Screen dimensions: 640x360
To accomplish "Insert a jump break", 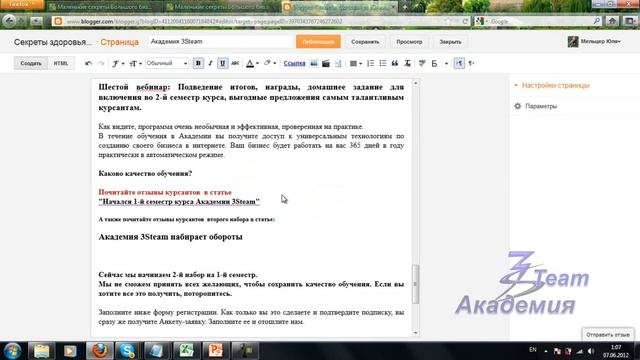I will (x=338, y=63).
